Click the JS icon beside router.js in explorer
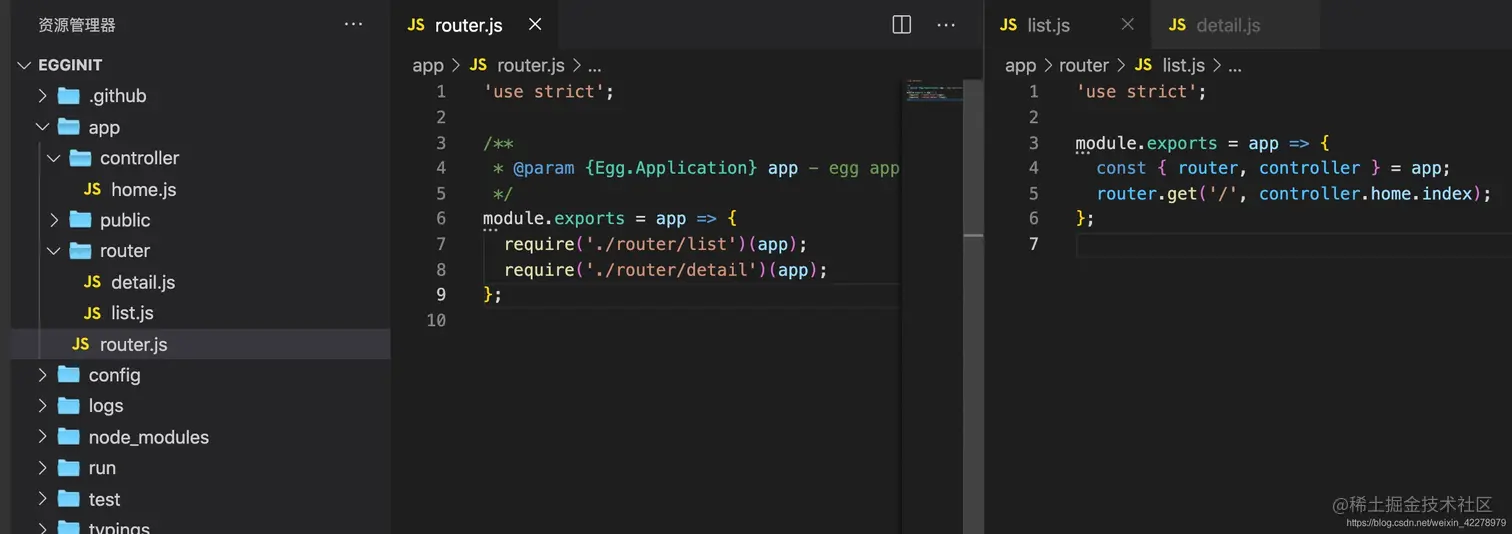Viewport: 1512px width, 534px height. 81,344
